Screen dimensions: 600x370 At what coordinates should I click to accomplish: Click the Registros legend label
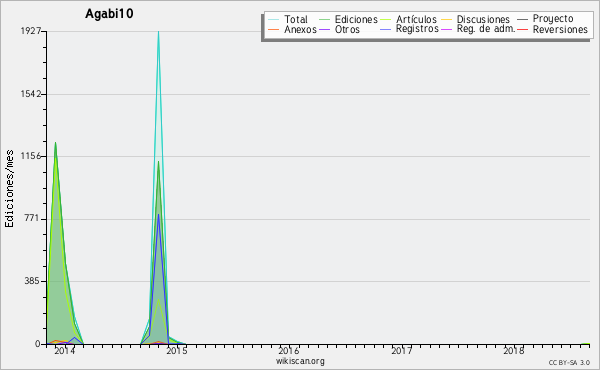coord(417,29)
